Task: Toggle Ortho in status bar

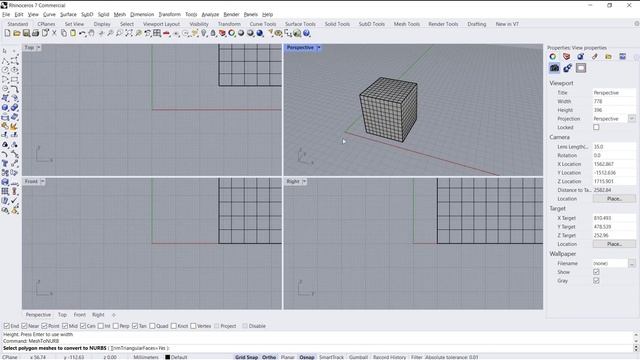Action: (269, 357)
